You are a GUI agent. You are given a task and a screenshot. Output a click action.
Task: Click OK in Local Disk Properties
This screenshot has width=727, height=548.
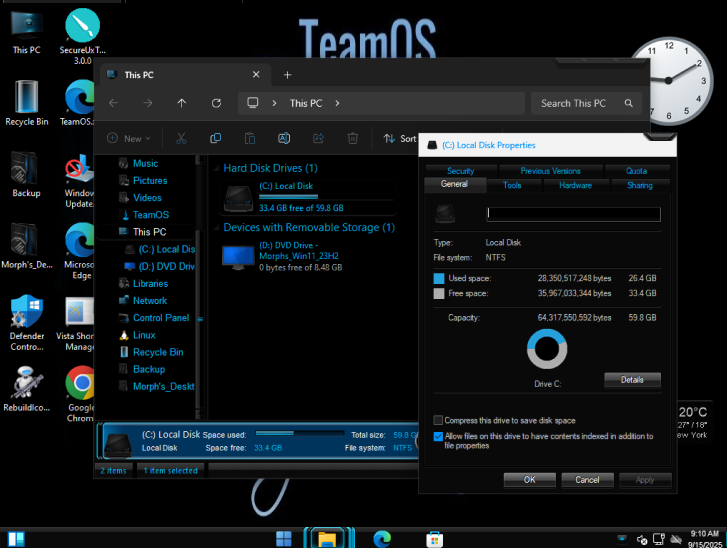pos(529,479)
